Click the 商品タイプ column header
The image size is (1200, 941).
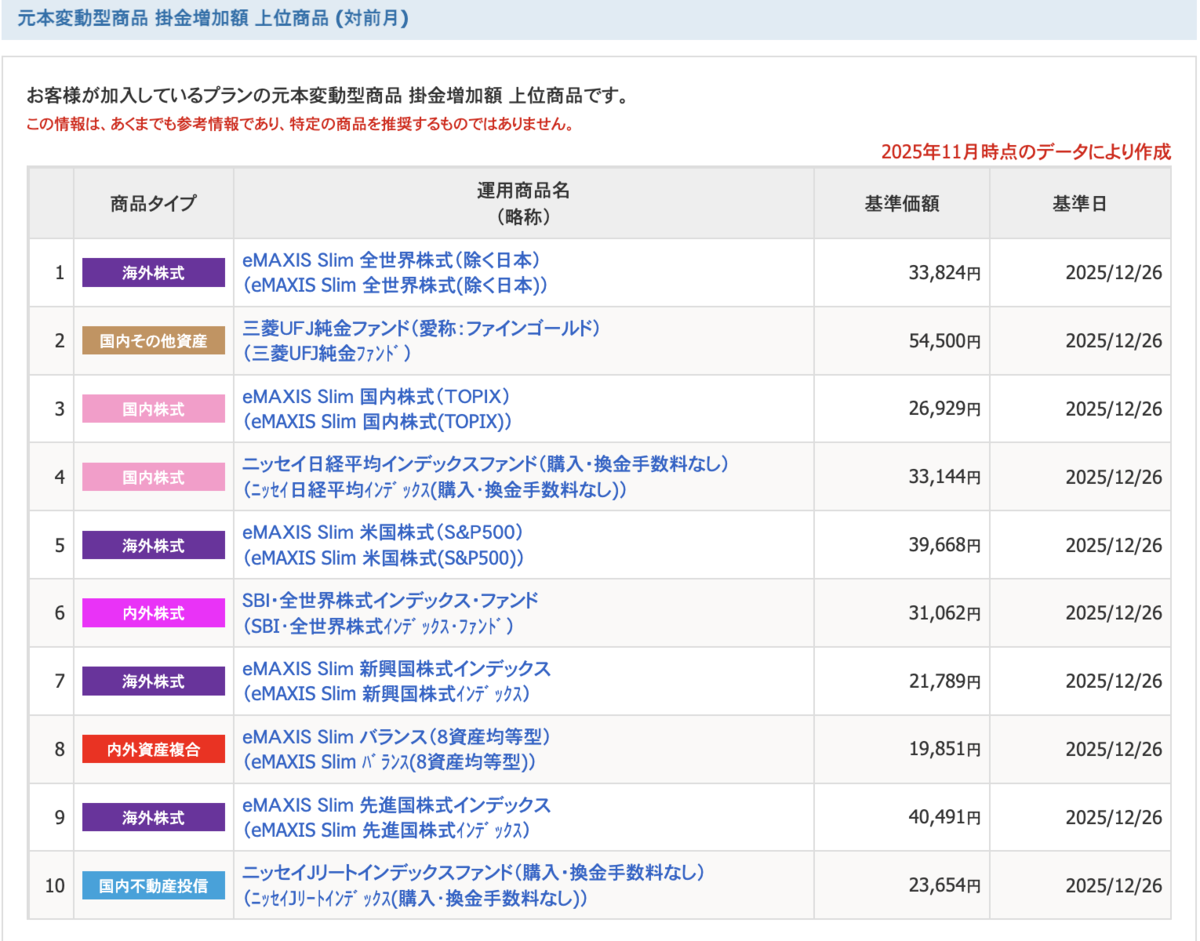tap(154, 203)
